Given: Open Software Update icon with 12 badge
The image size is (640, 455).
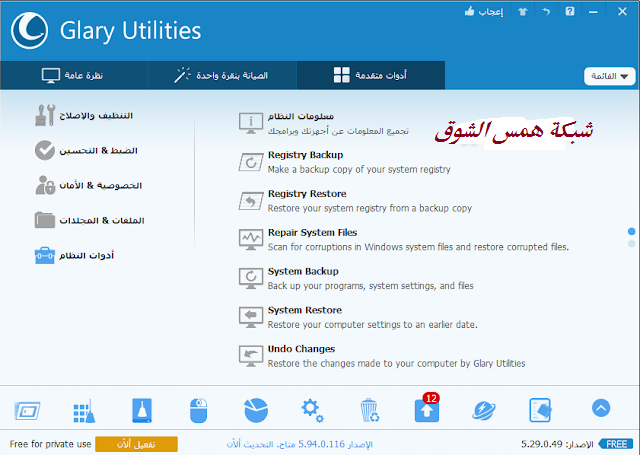Looking at the screenshot, I should [x=427, y=408].
